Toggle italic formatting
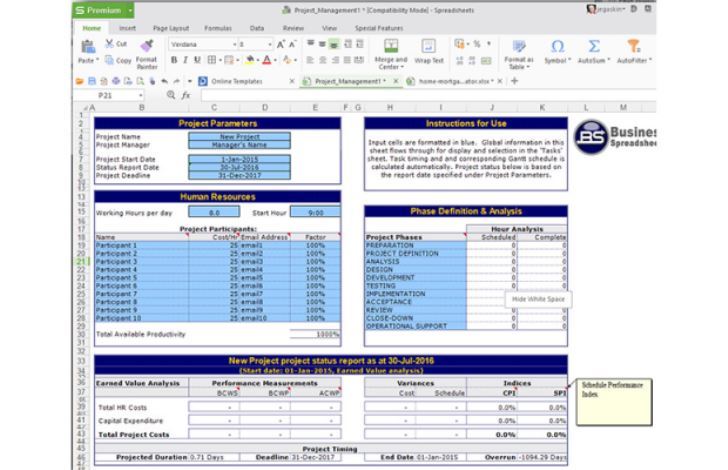The width and height of the screenshot is (728, 470). (185, 60)
